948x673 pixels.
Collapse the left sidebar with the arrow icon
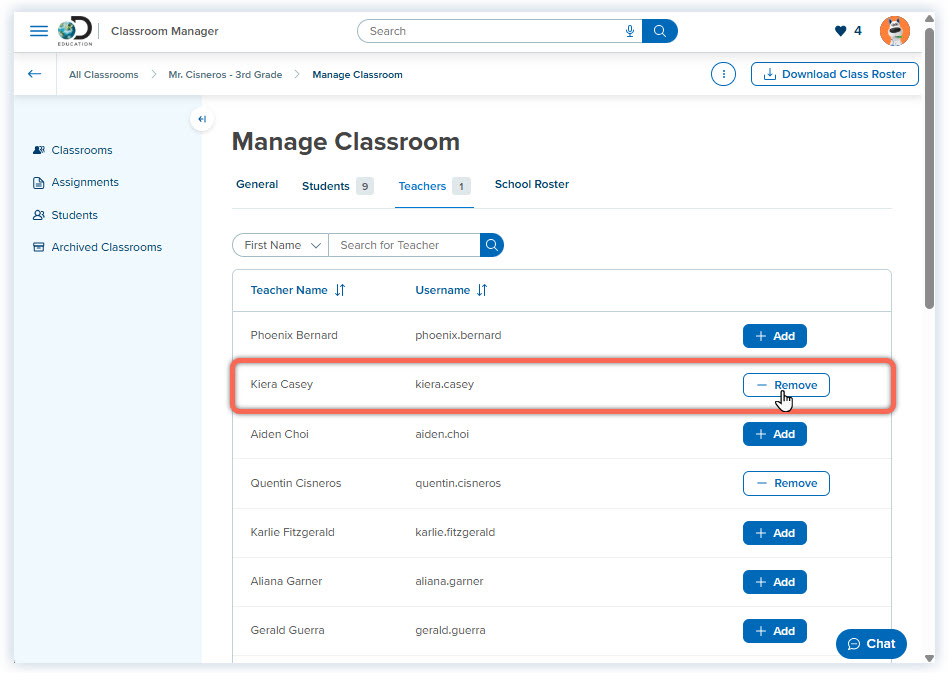(x=201, y=119)
